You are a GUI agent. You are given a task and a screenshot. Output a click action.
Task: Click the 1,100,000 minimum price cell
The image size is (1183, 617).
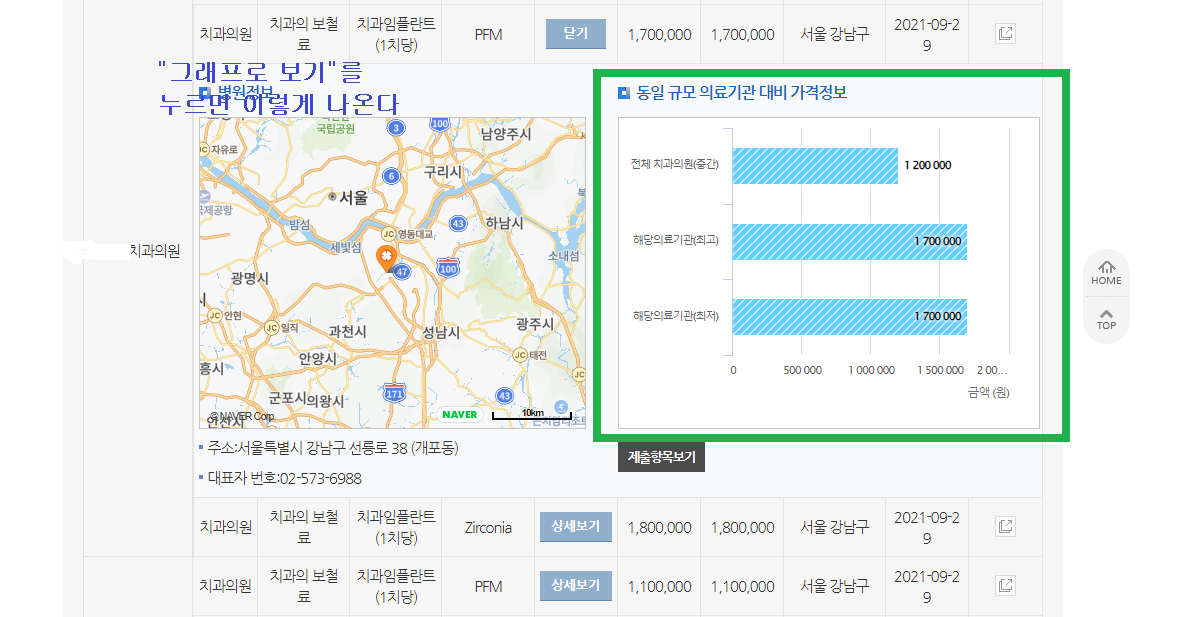point(659,586)
